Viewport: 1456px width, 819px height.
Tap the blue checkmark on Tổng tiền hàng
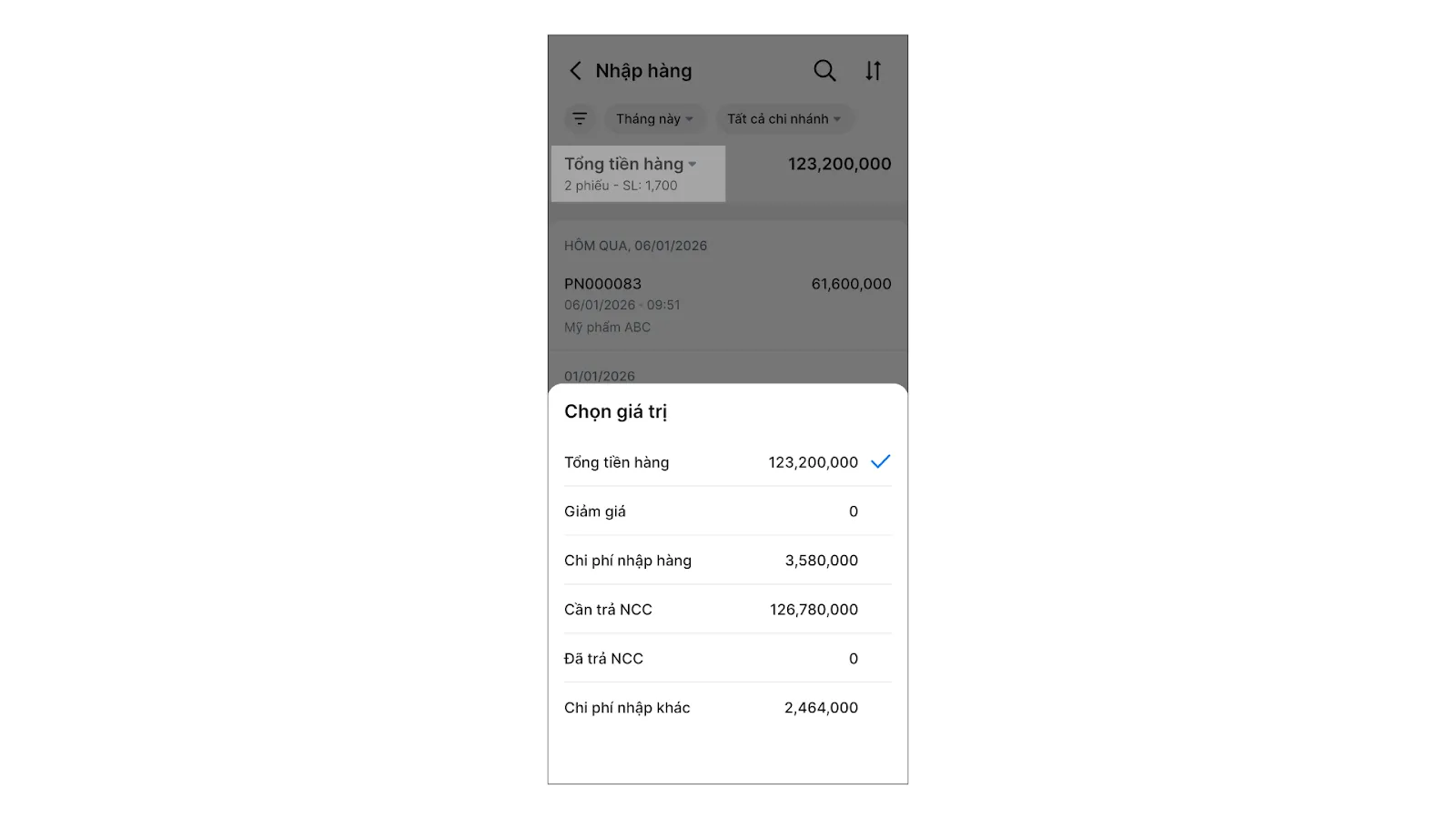pyautogui.click(x=880, y=462)
